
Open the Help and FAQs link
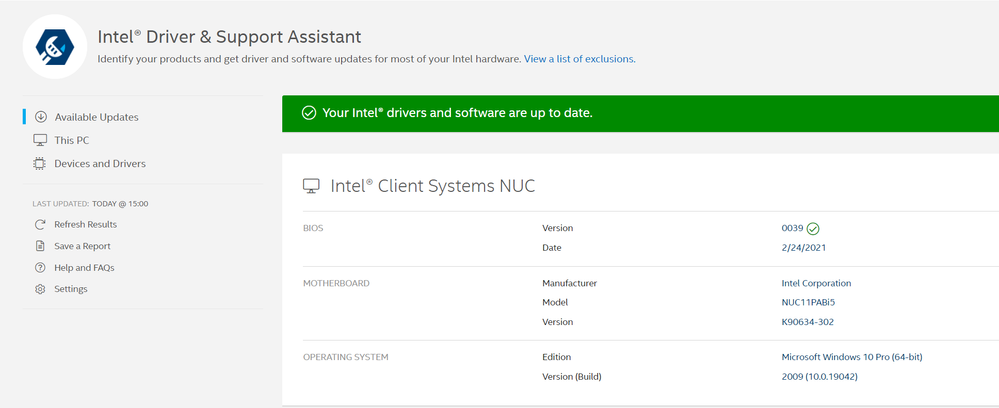pos(84,268)
